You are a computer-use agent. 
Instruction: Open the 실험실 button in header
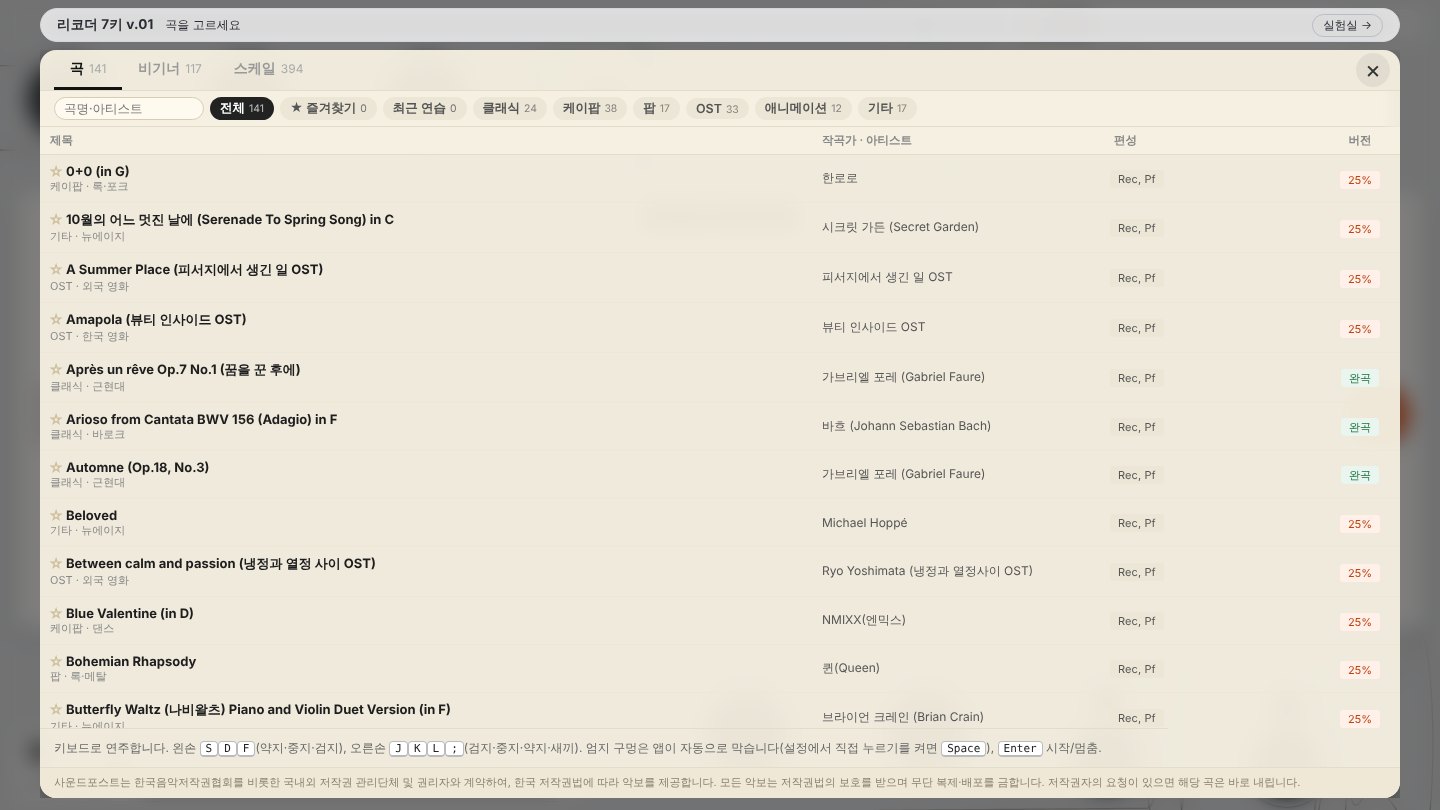[x=1347, y=25]
